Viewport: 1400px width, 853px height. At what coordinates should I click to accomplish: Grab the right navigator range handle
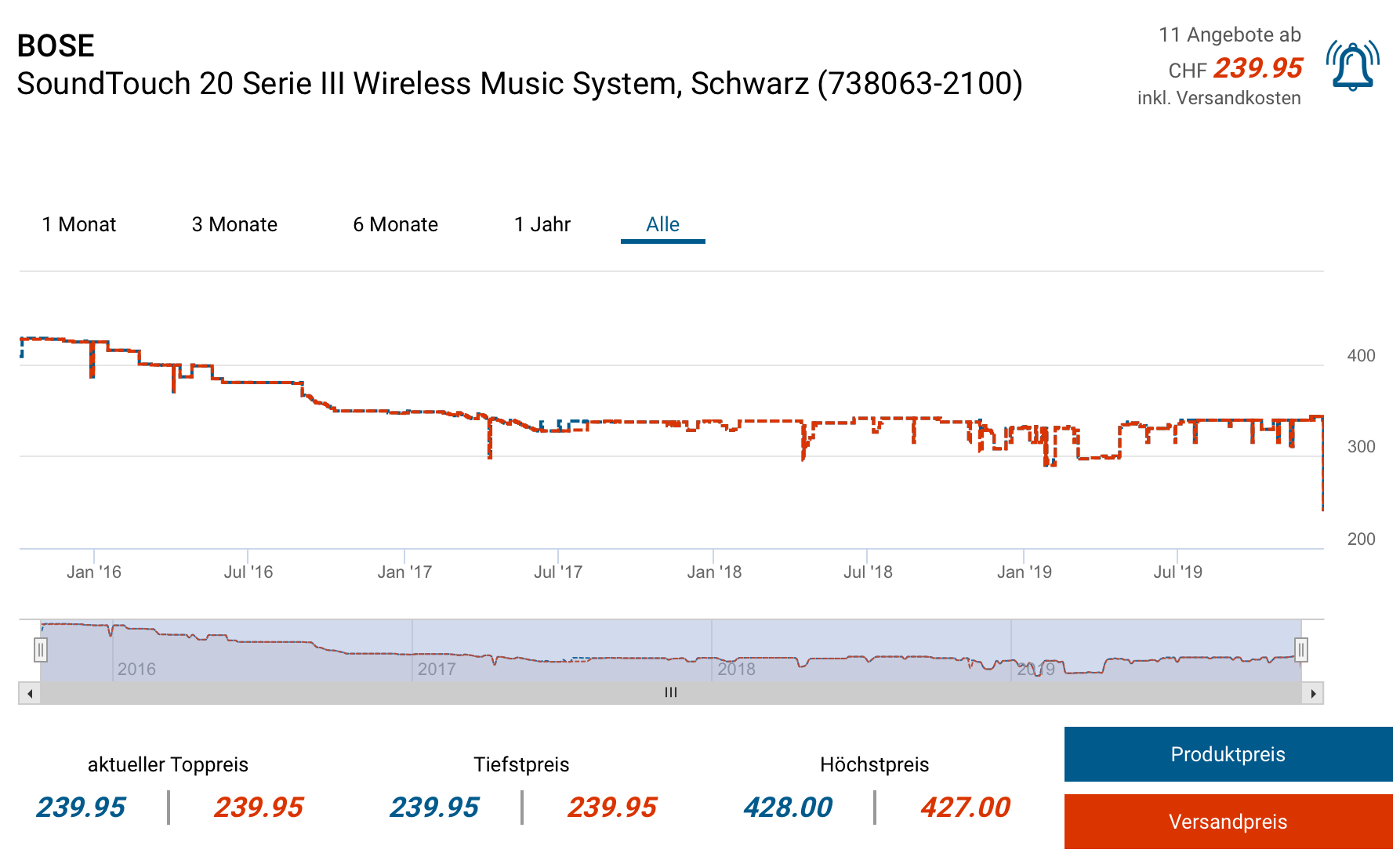point(1301,650)
